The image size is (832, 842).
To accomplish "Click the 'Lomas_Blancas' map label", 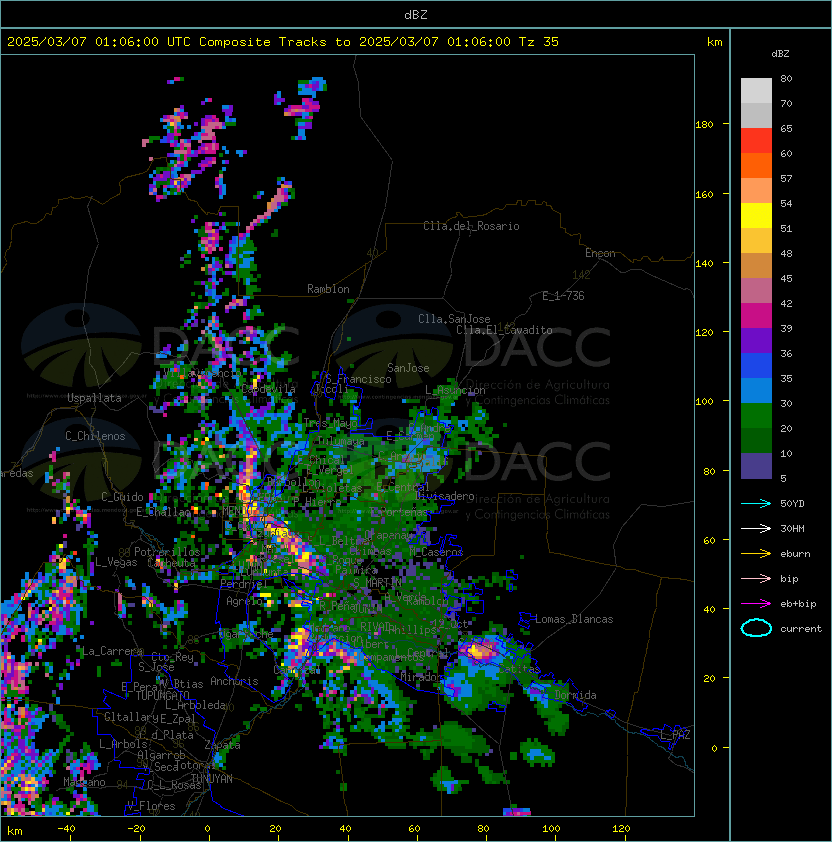I will point(574,619).
